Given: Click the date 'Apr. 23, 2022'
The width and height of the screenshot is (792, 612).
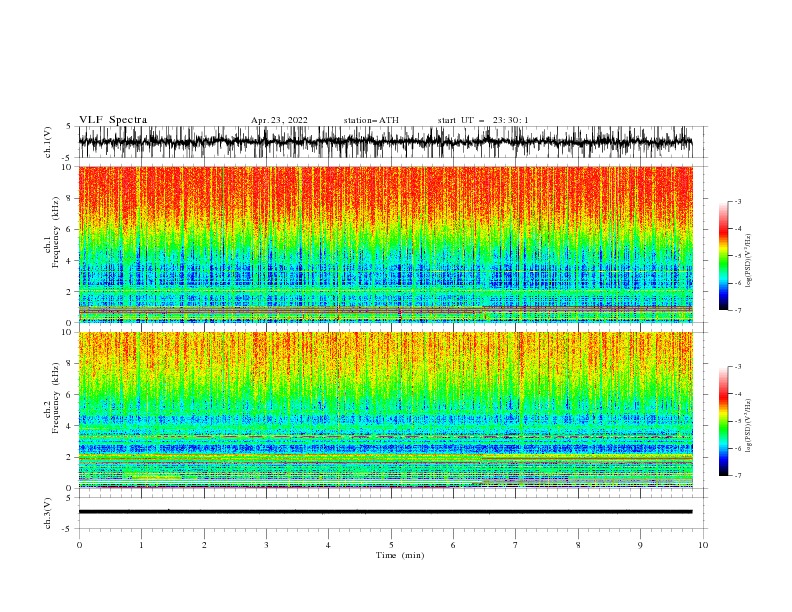Looking at the screenshot, I should (279, 120).
